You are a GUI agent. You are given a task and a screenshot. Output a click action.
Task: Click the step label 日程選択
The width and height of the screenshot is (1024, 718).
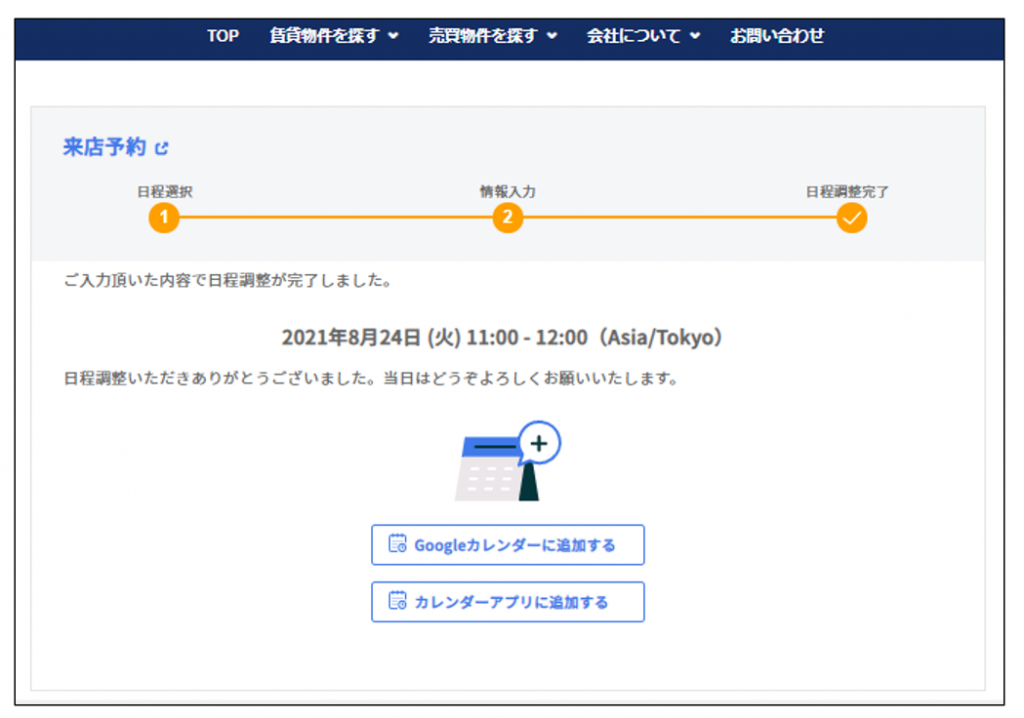click(163, 188)
